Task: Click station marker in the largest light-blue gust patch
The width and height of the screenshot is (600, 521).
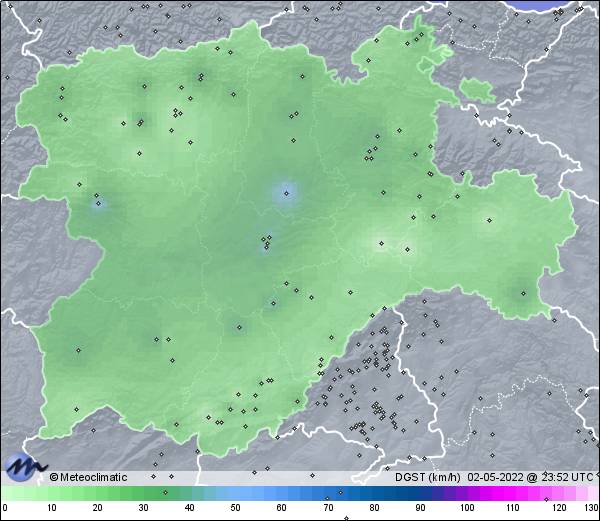Action: click(x=286, y=194)
